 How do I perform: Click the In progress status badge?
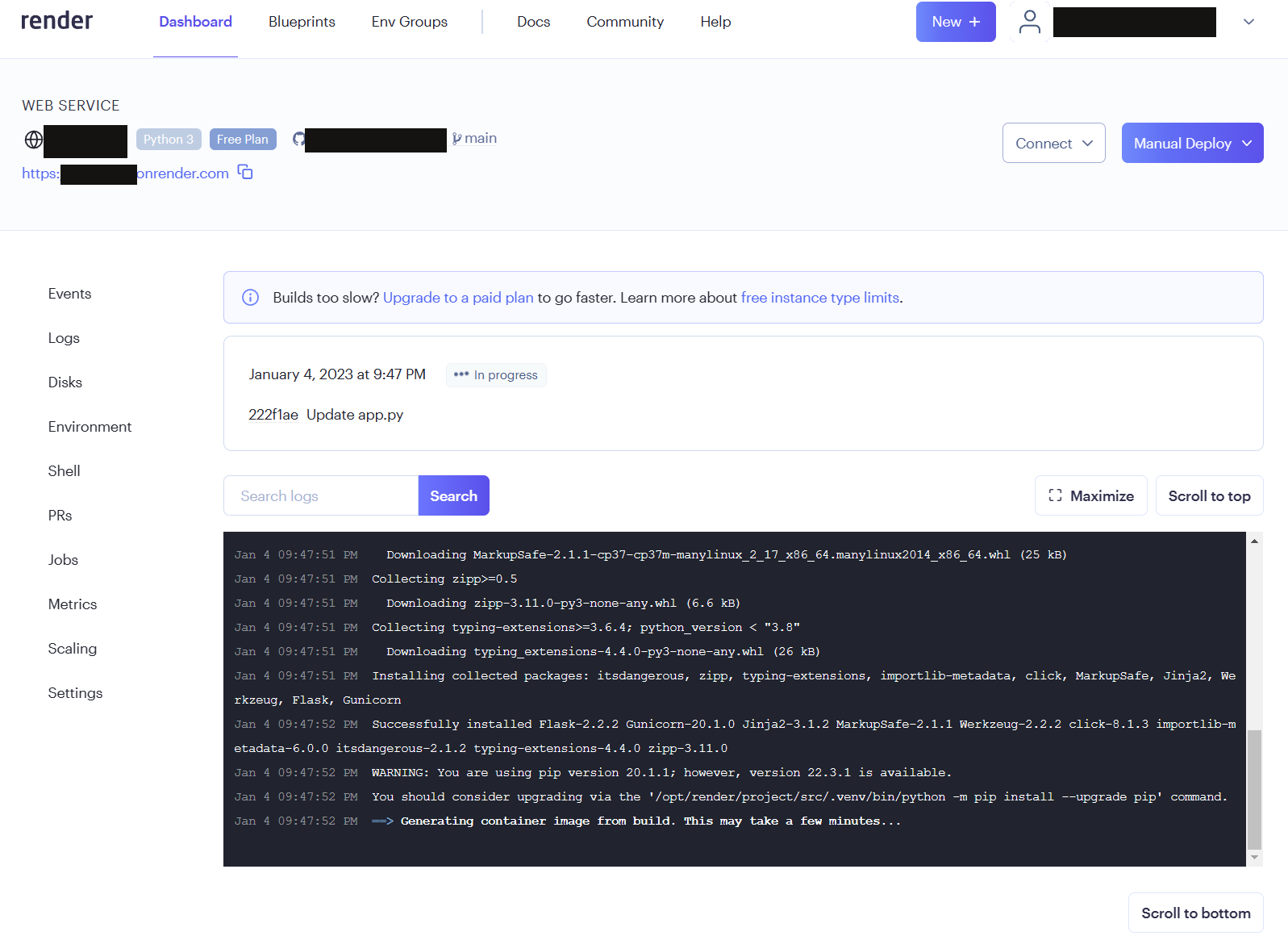click(496, 375)
